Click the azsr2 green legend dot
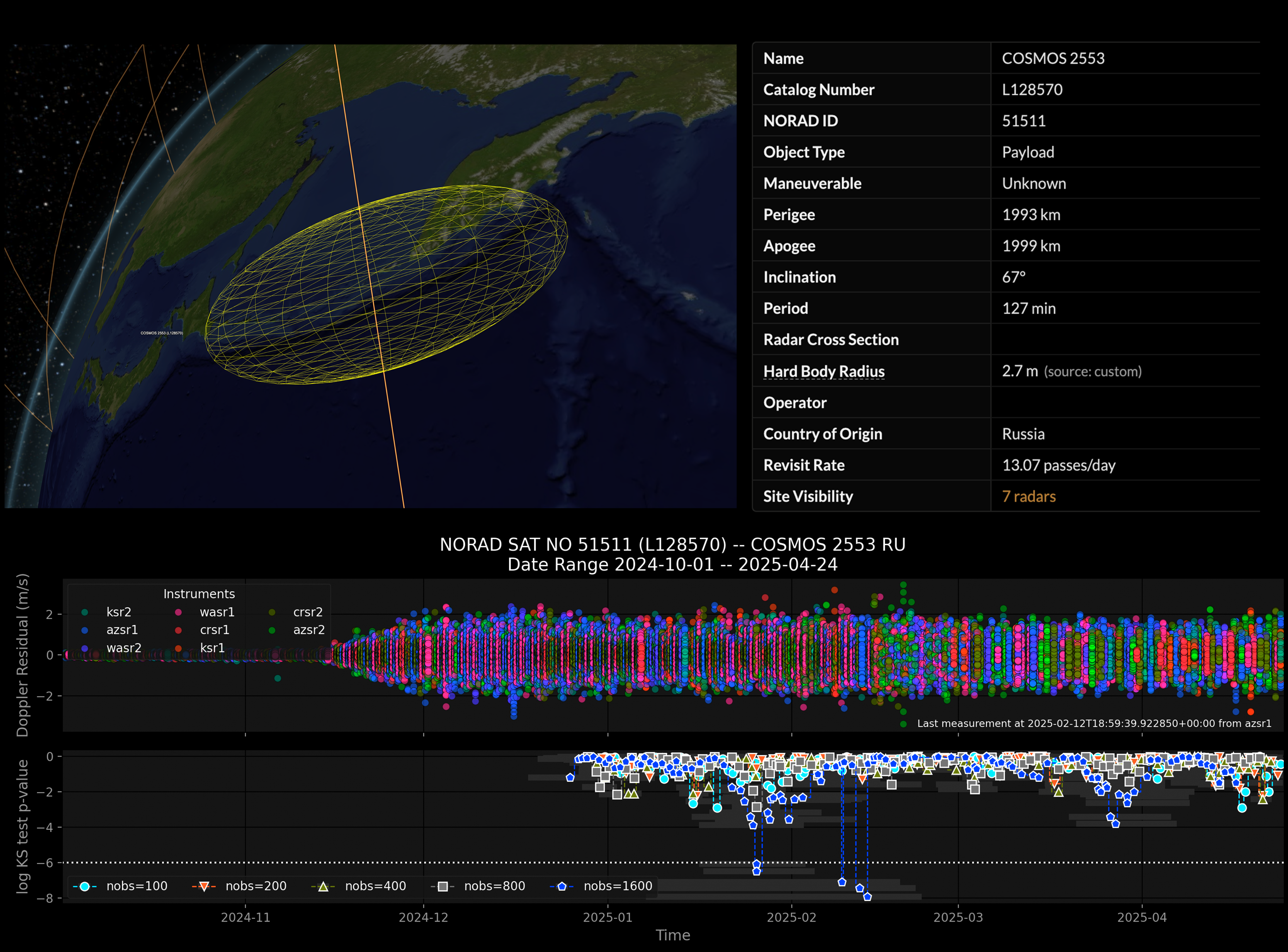 272,630
